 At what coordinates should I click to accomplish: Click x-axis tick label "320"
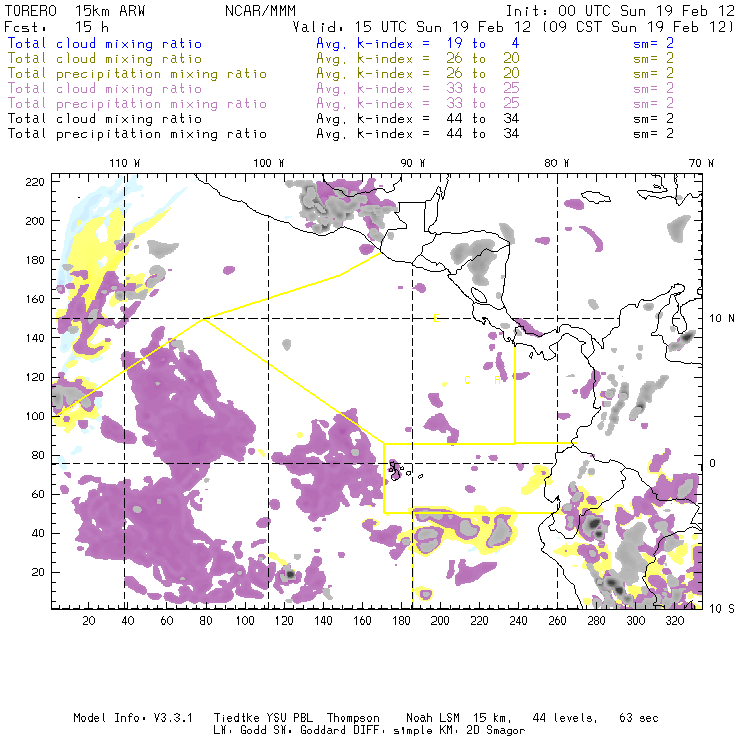674,621
